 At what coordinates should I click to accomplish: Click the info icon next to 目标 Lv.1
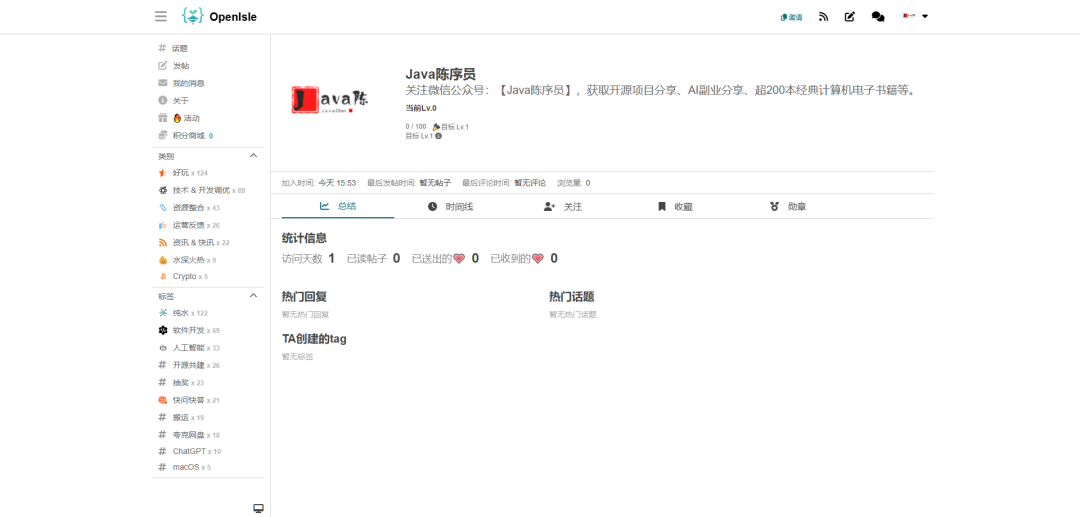pyautogui.click(x=438, y=136)
